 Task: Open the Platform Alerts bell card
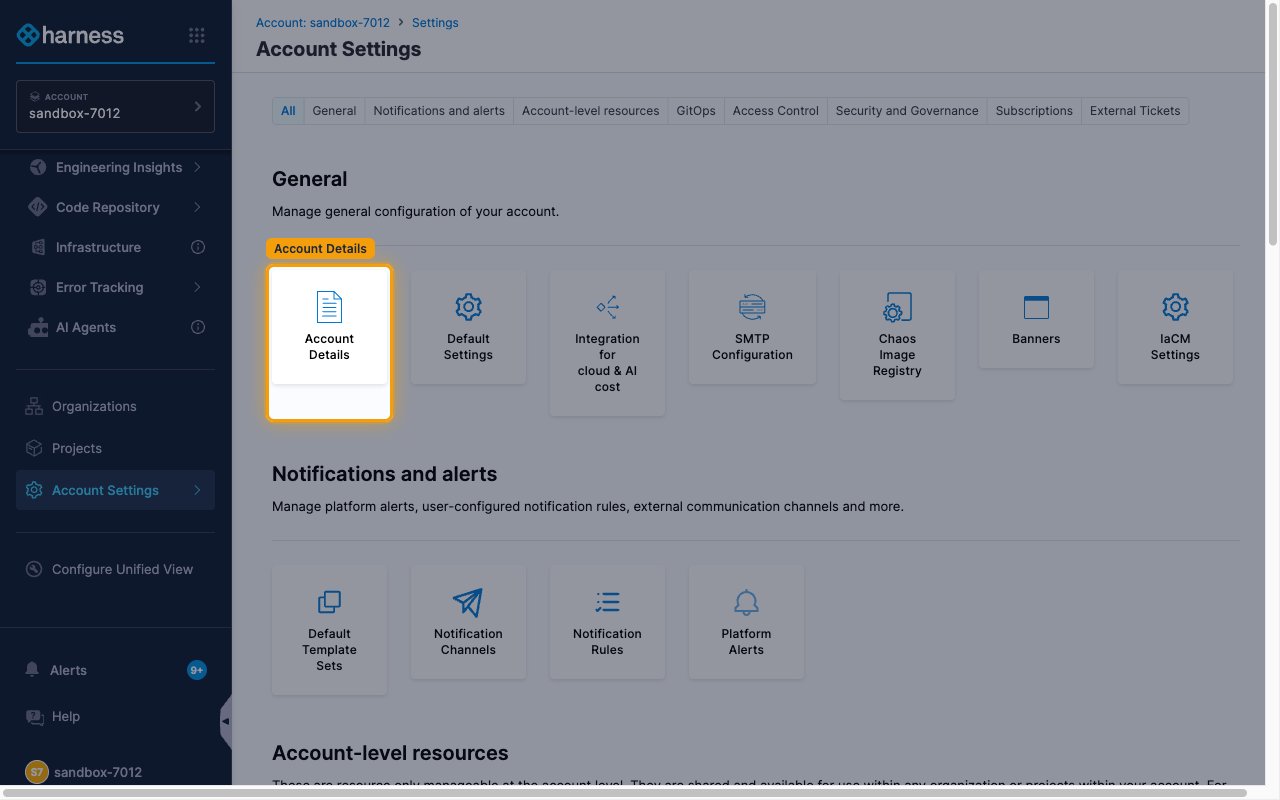tap(746, 621)
